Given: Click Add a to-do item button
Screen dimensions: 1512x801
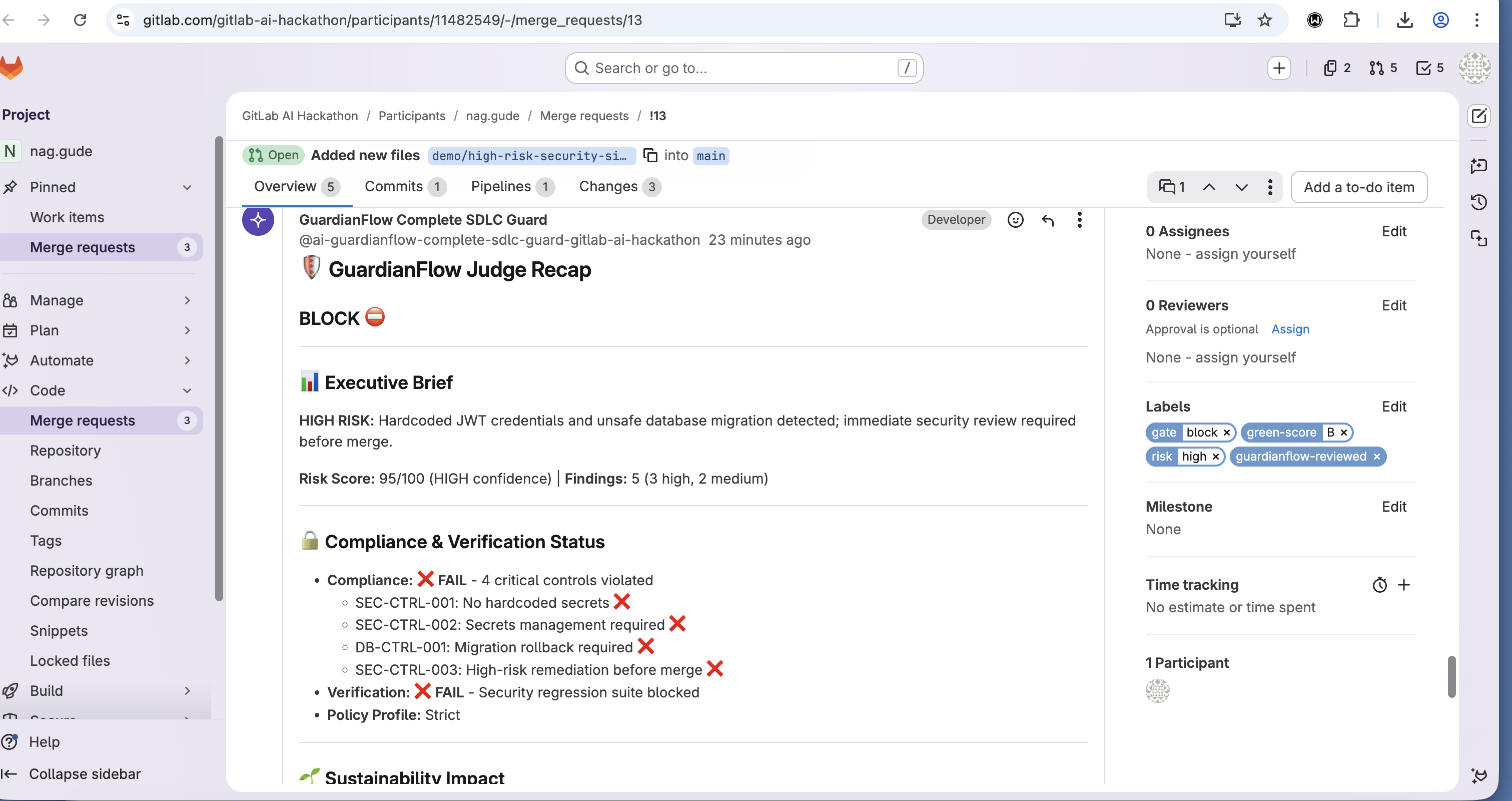Looking at the screenshot, I should coord(1358,187).
